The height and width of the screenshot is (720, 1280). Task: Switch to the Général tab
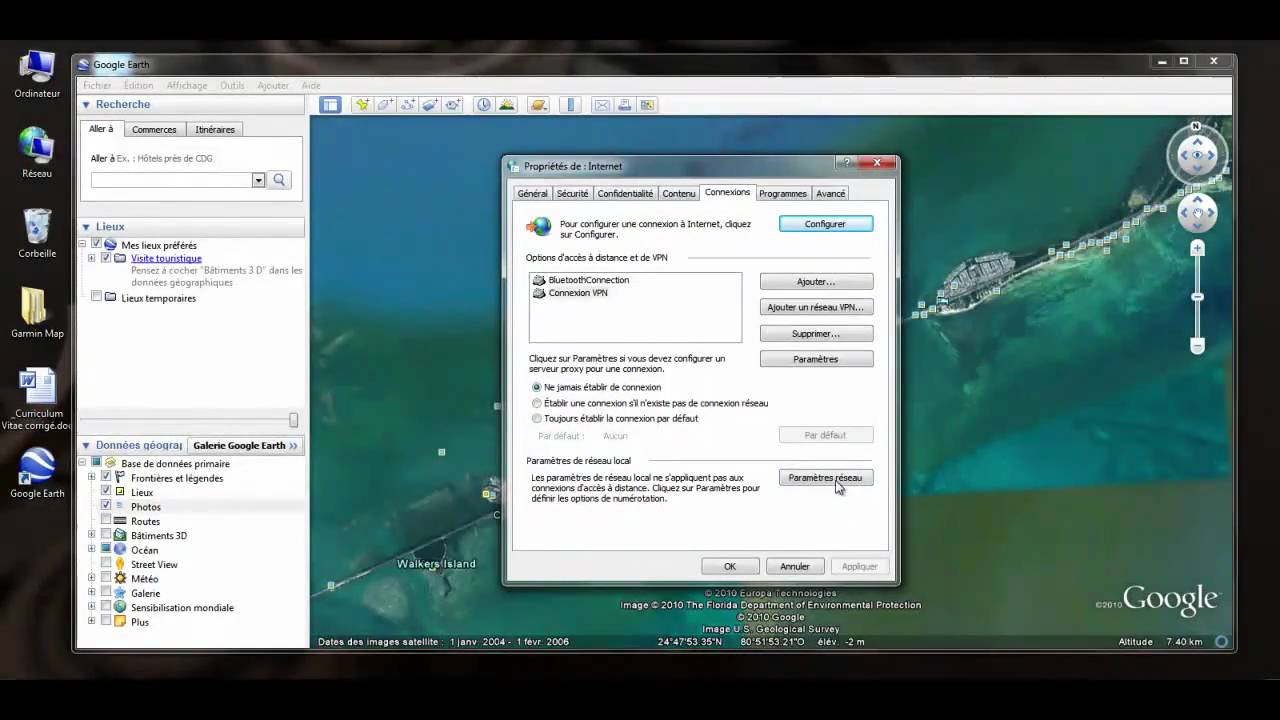532,193
